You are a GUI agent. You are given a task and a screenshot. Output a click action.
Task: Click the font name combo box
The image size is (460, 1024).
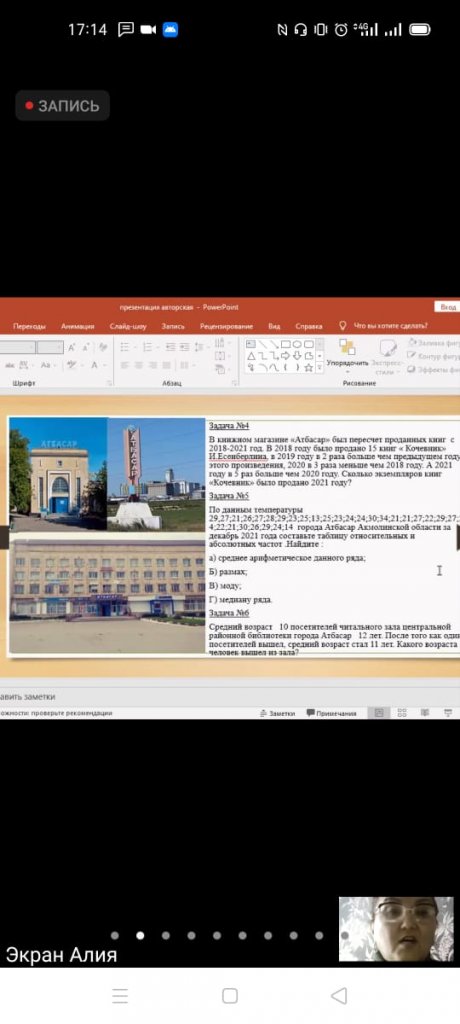pyautogui.click(x=17, y=348)
